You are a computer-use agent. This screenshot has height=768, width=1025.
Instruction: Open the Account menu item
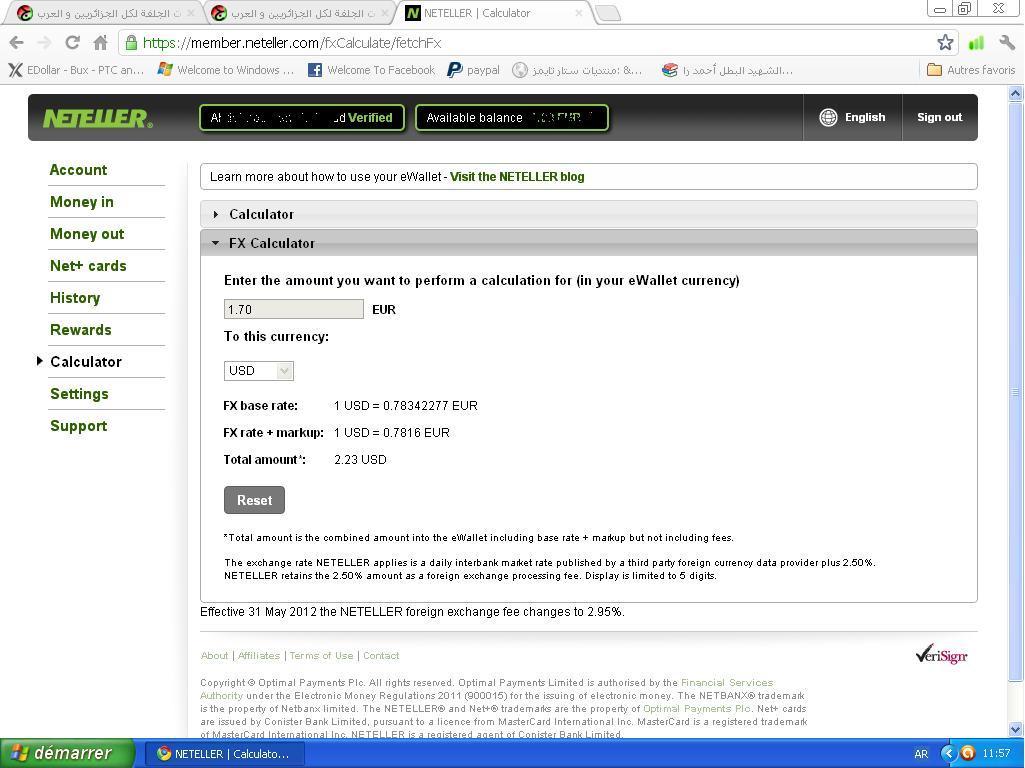coord(78,170)
